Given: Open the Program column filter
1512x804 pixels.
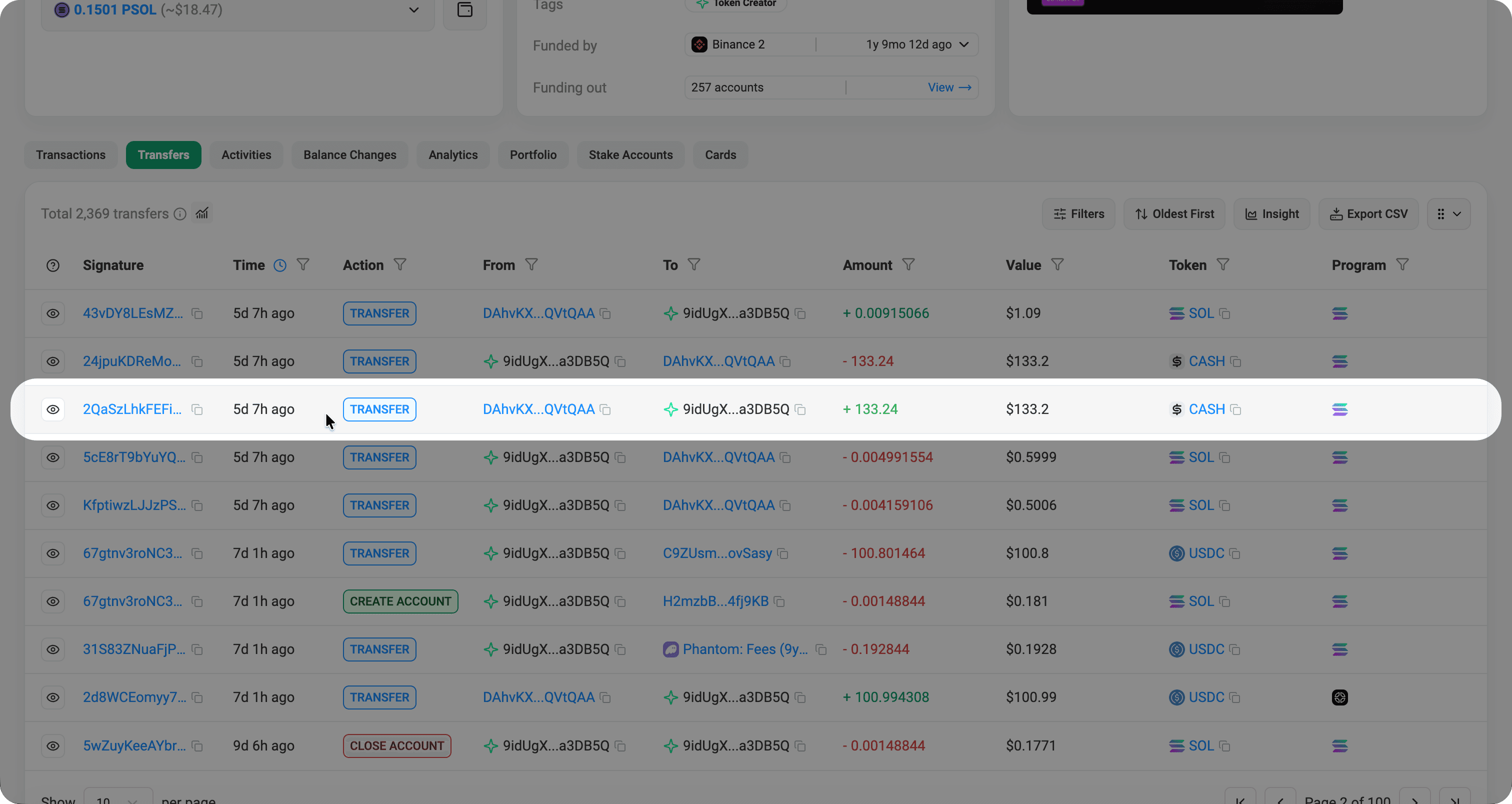Looking at the screenshot, I should (x=1402, y=264).
